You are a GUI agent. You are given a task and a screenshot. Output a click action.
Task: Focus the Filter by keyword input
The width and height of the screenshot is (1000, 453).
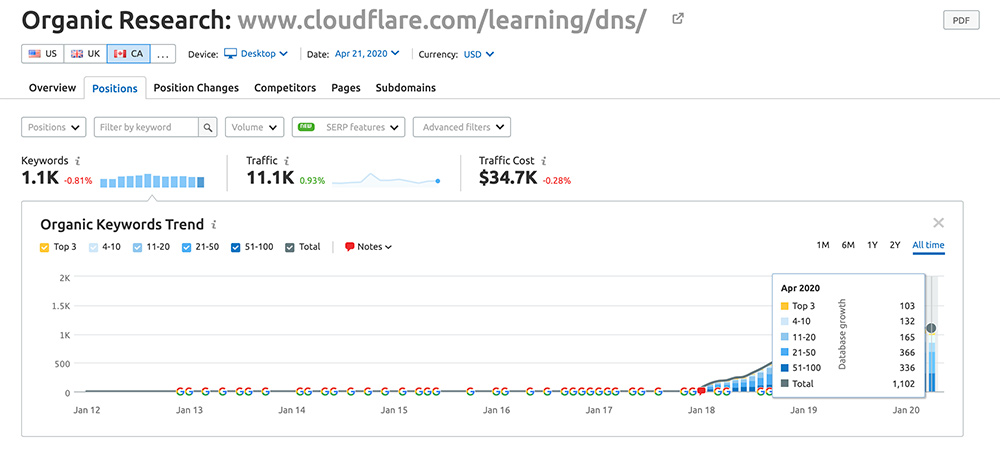(x=146, y=127)
